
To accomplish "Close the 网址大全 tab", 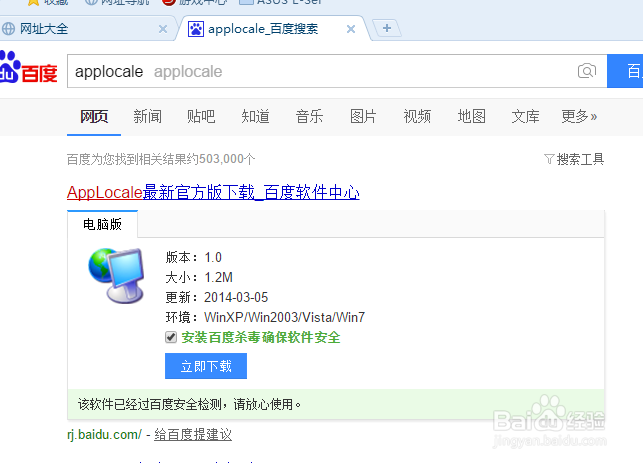I will [x=163, y=29].
